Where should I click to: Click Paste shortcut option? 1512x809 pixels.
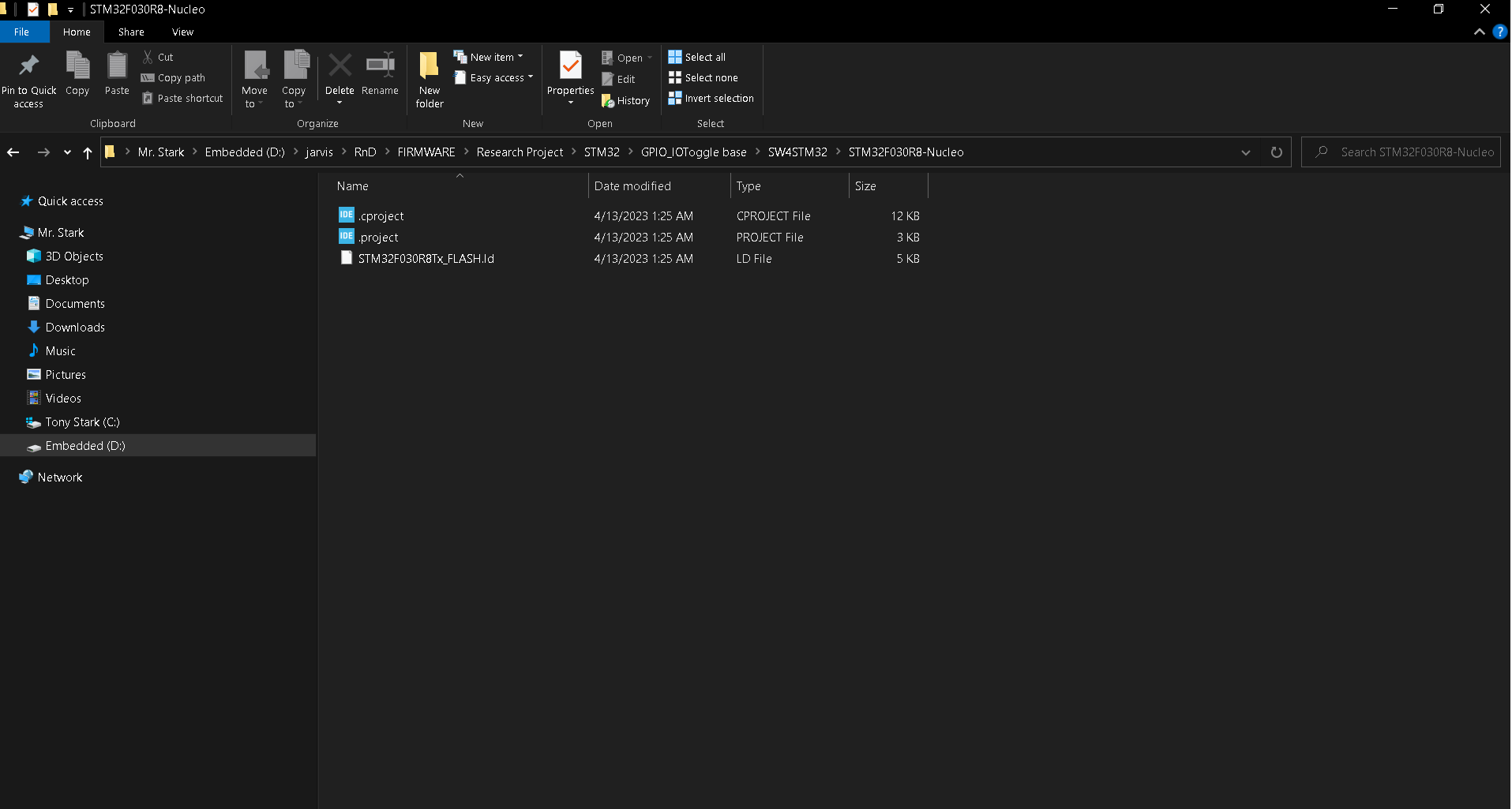(x=182, y=98)
